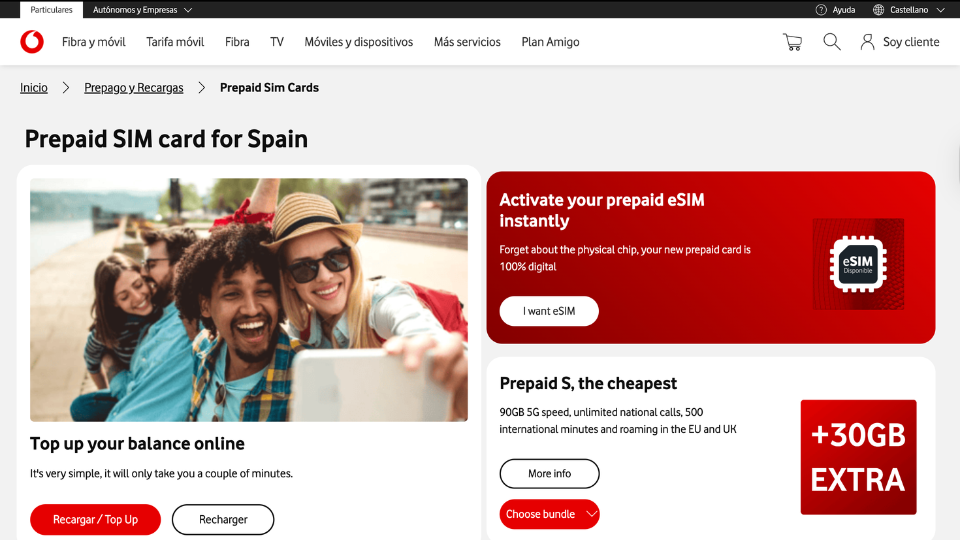
Task: Open the Plan Amigo menu item
Action: tap(550, 42)
